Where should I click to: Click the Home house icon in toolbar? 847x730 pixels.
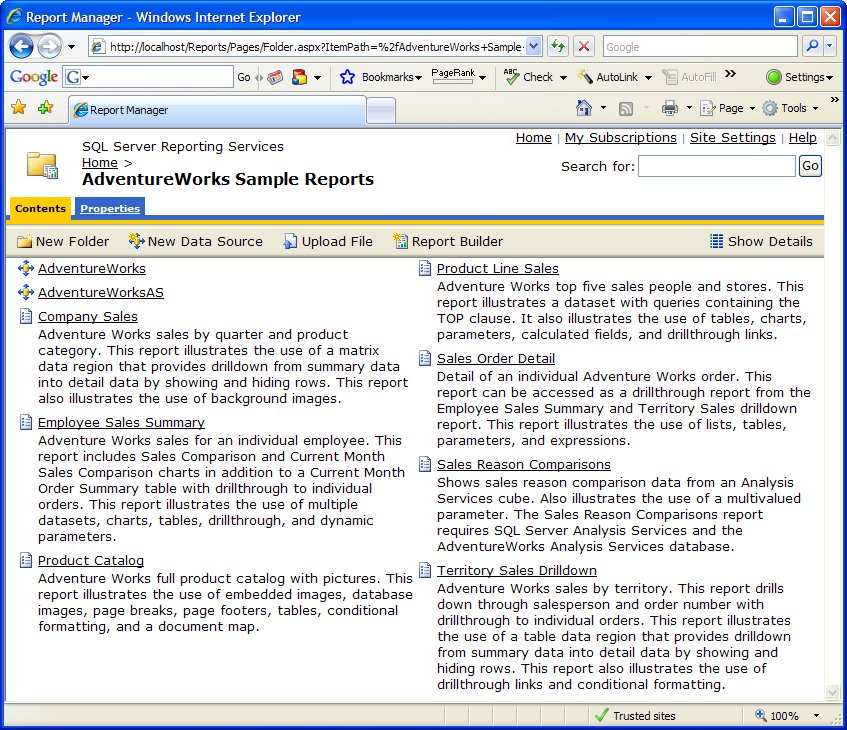(x=584, y=108)
